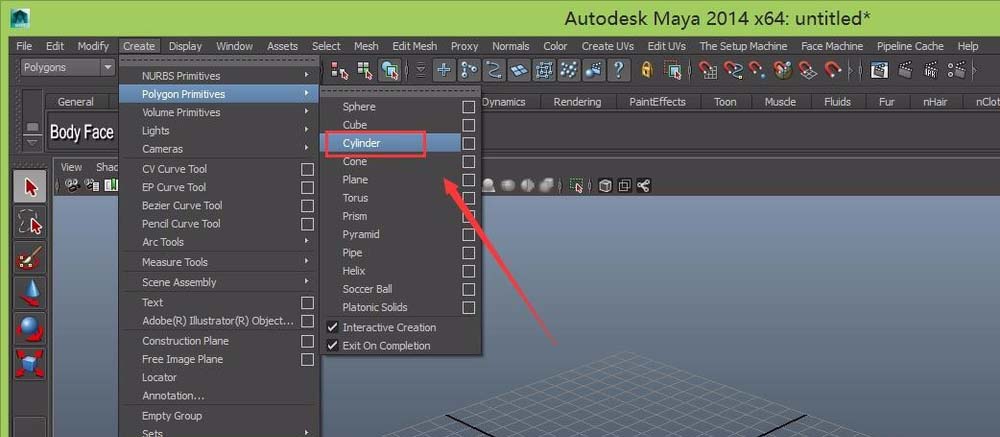Toggle curves selection mask icon

(x=493, y=70)
